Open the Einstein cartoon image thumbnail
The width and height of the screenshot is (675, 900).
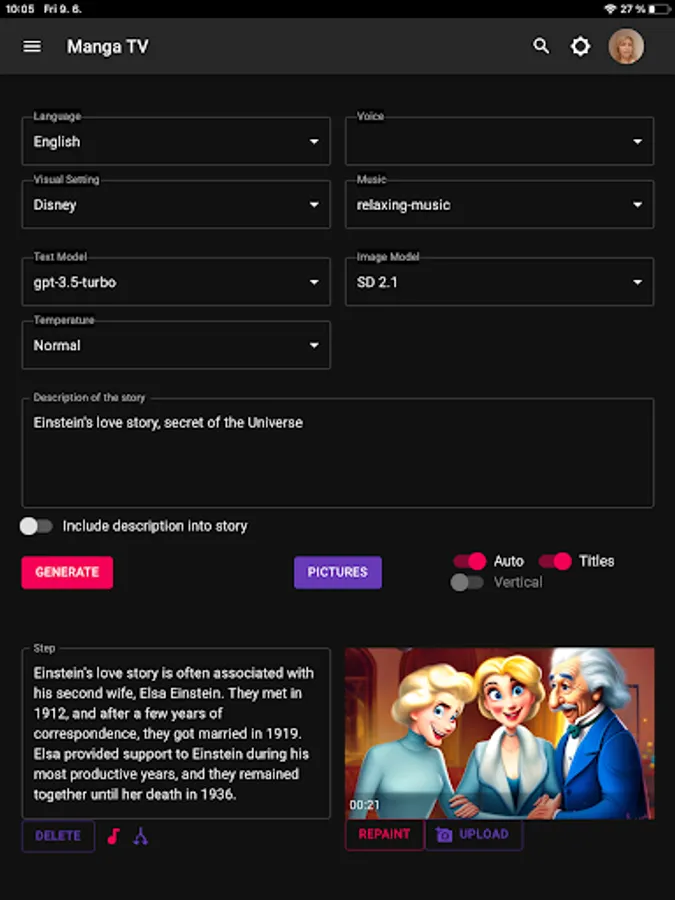(499, 733)
